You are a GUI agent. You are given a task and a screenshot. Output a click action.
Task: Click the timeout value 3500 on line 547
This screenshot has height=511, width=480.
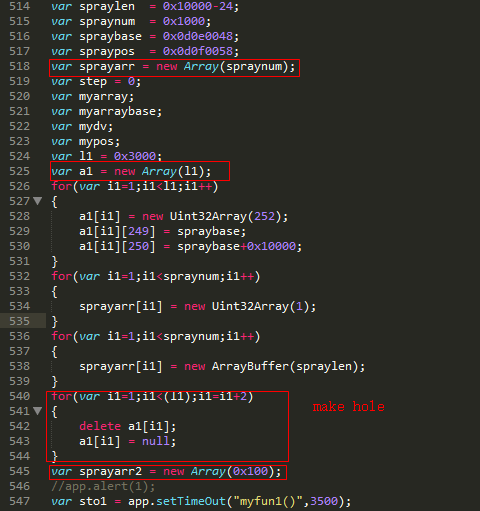point(324,501)
